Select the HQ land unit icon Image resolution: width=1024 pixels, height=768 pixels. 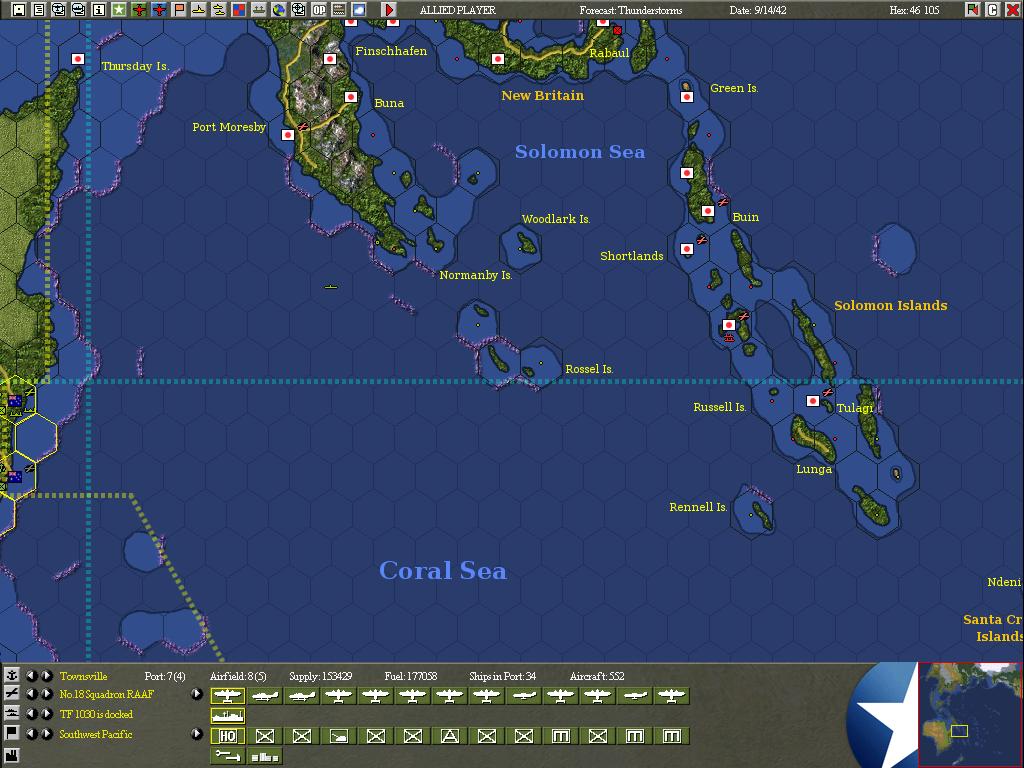click(x=227, y=736)
